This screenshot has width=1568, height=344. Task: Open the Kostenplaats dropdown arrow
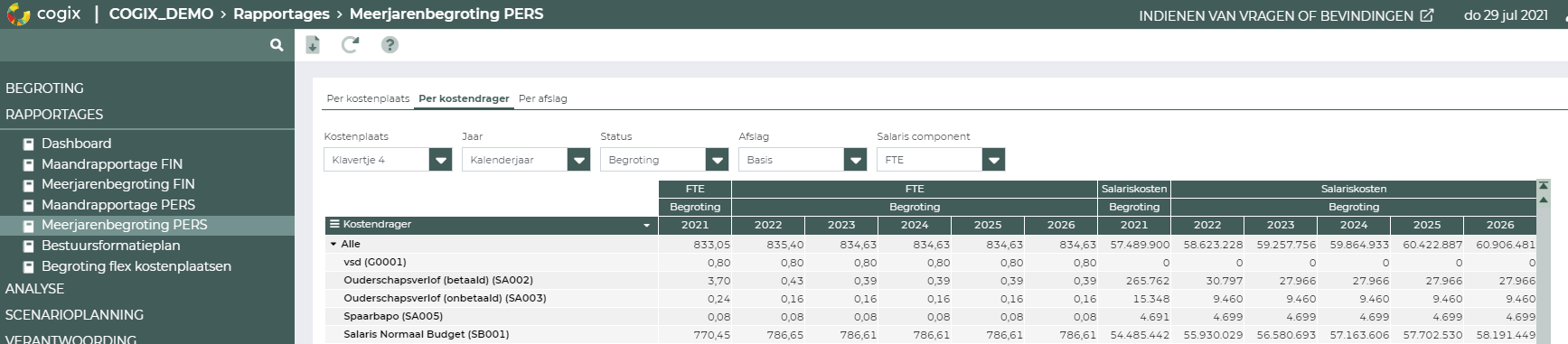tap(440, 160)
